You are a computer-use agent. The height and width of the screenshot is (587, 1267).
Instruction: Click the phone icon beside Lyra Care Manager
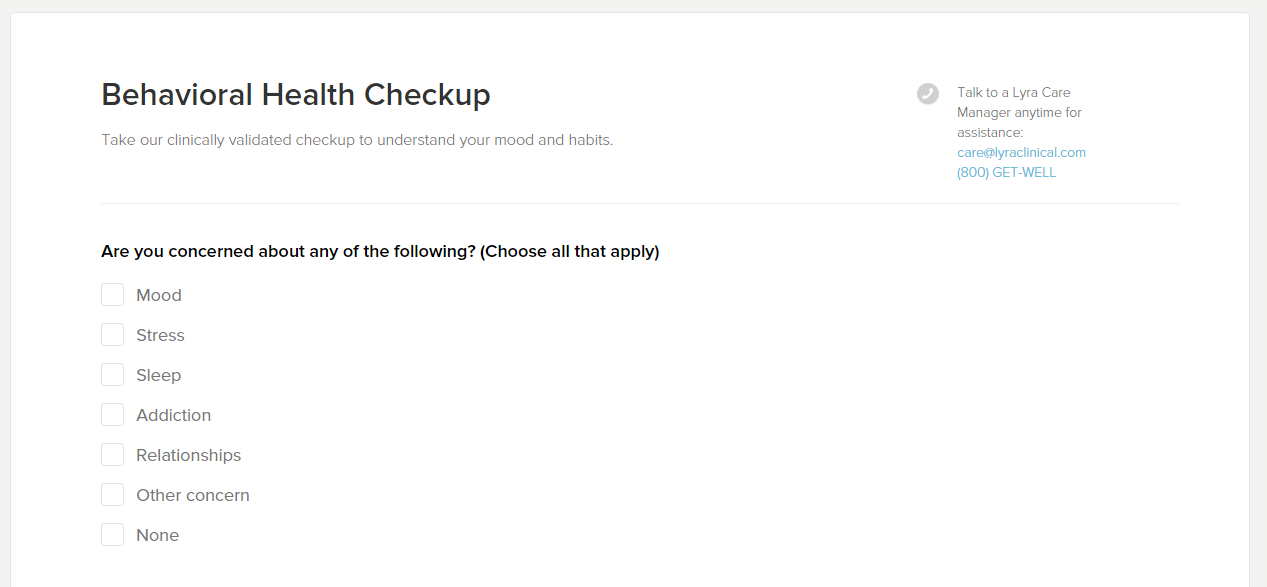[x=928, y=93]
